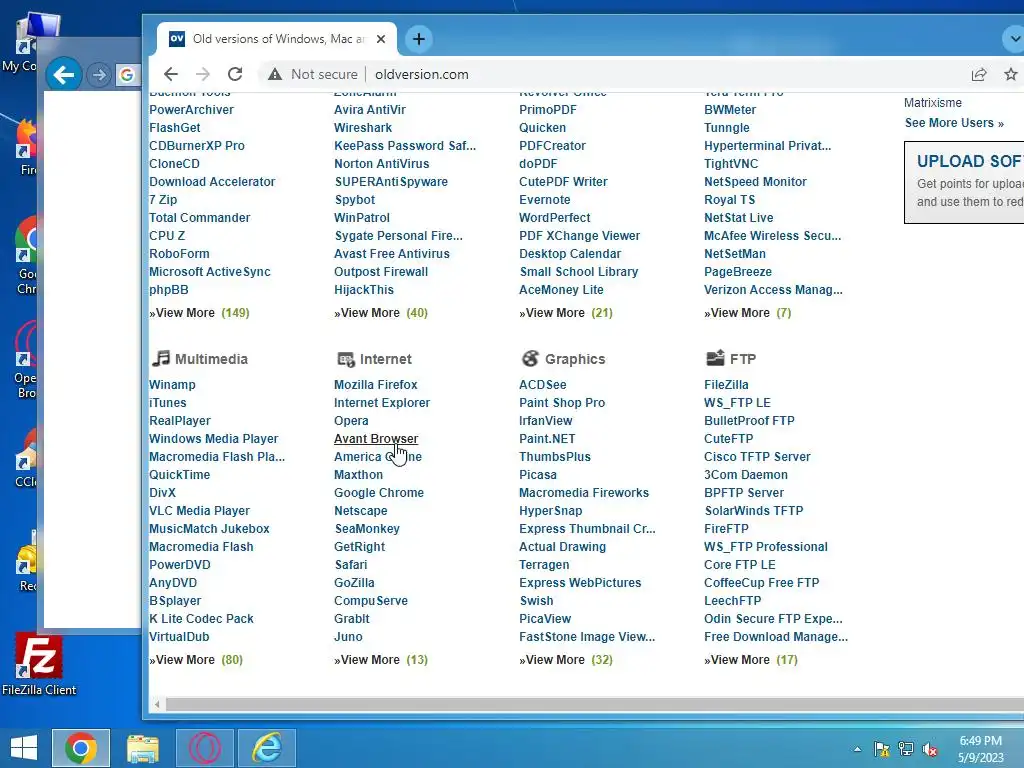Open FileZilla Client desktop shortcut
The image size is (1024, 768).
tap(39, 665)
